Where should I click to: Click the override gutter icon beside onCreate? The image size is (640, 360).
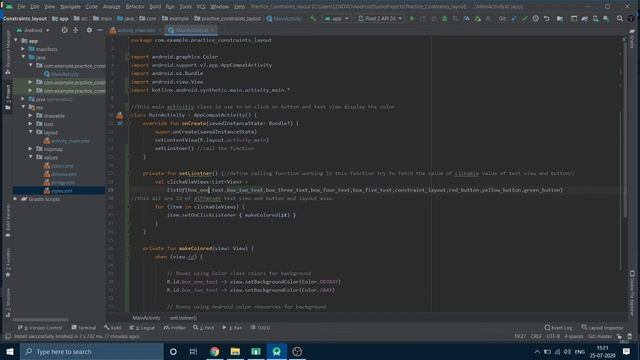120,123
